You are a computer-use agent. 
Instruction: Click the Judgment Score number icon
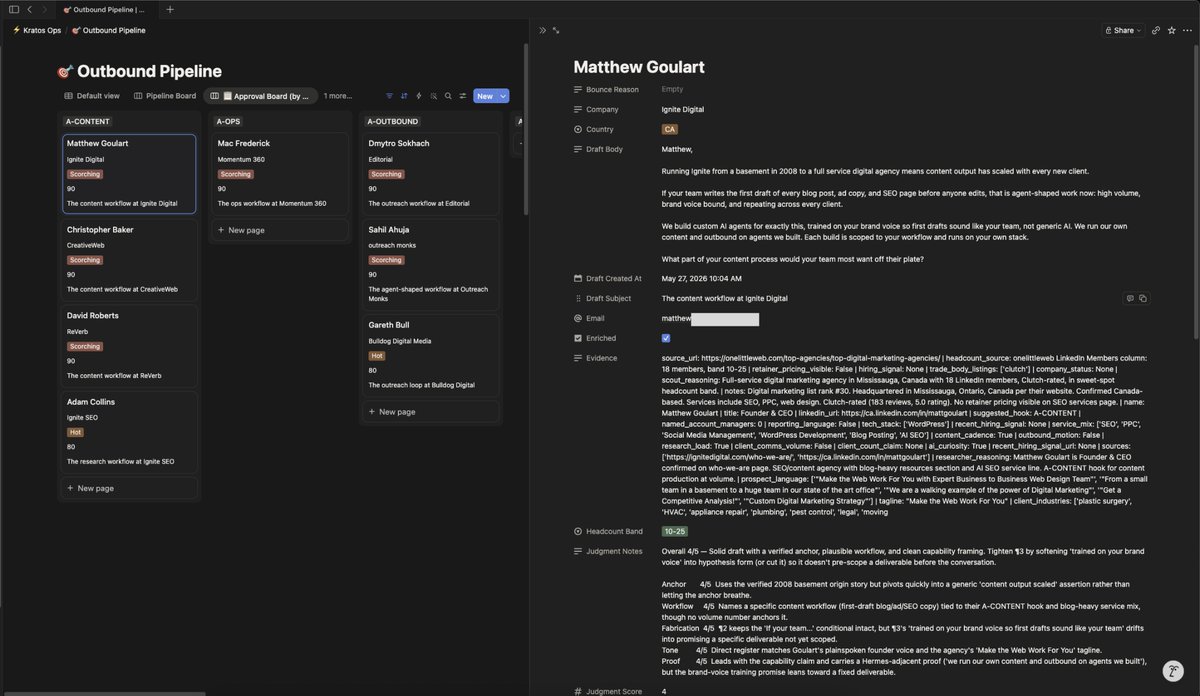[x=578, y=691]
